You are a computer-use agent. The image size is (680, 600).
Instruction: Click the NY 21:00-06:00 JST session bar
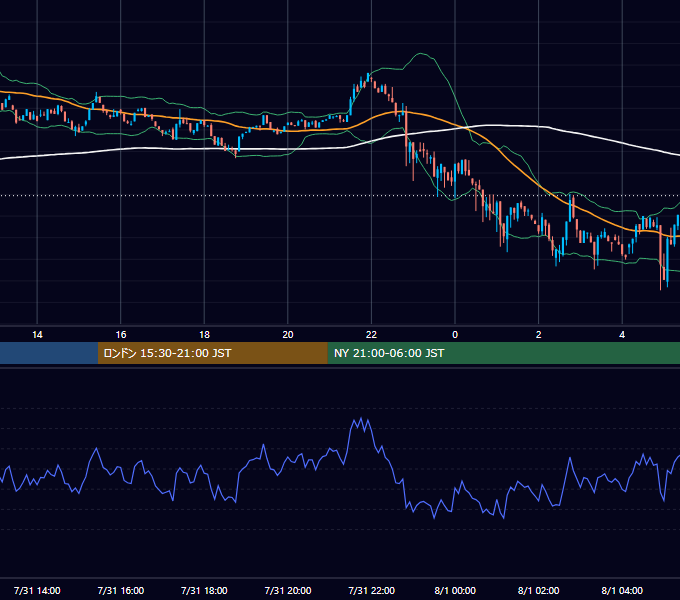(503, 353)
